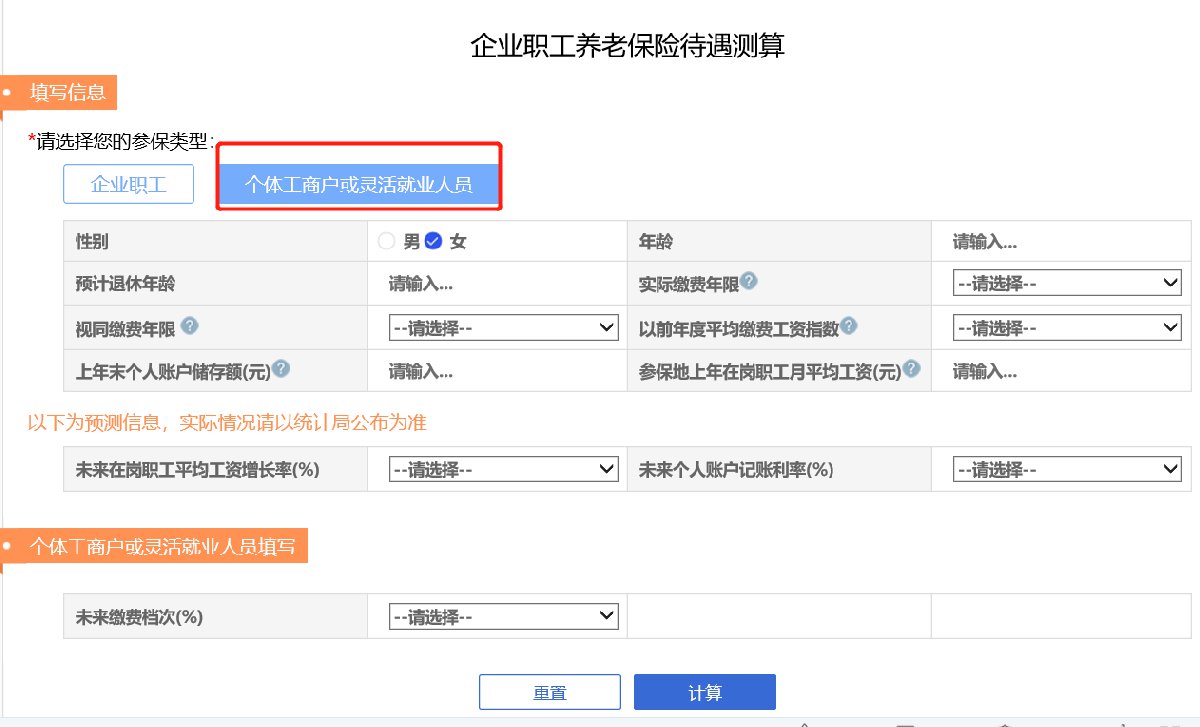Viewport: 1200px width, 727px height.
Task: Choose an option in 未来缴费档次 dropdown
Action: pos(503,617)
